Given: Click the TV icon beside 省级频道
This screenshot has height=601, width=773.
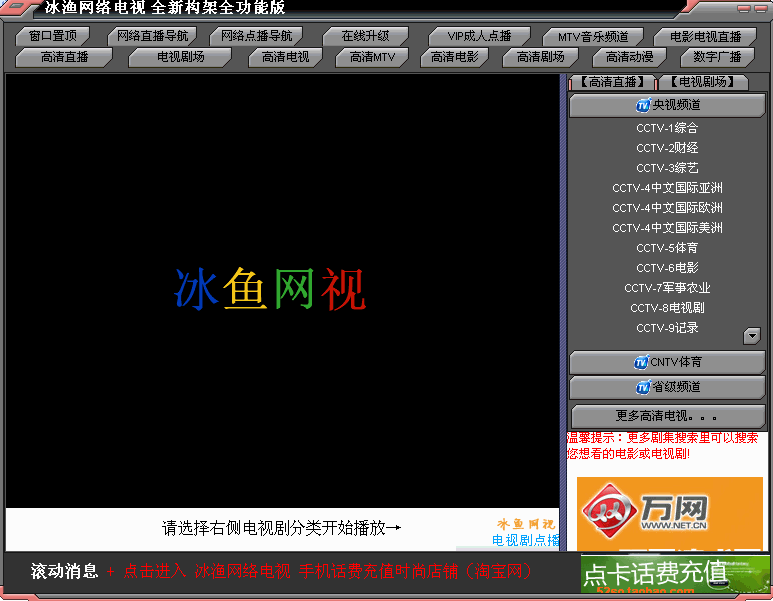Looking at the screenshot, I should coord(643,387).
